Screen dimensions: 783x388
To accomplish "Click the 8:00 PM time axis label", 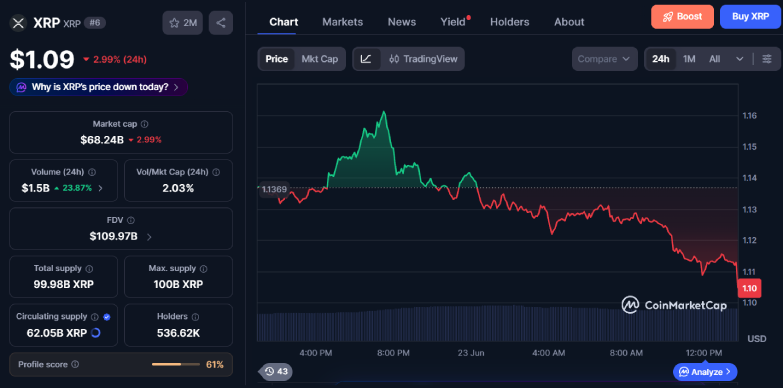I will (x=393, y=353).
